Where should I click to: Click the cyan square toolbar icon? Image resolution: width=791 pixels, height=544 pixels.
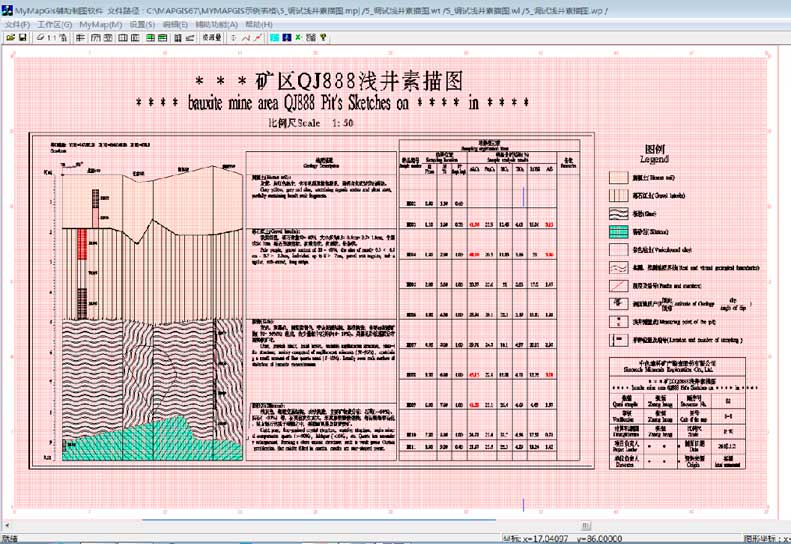[273, 37]
